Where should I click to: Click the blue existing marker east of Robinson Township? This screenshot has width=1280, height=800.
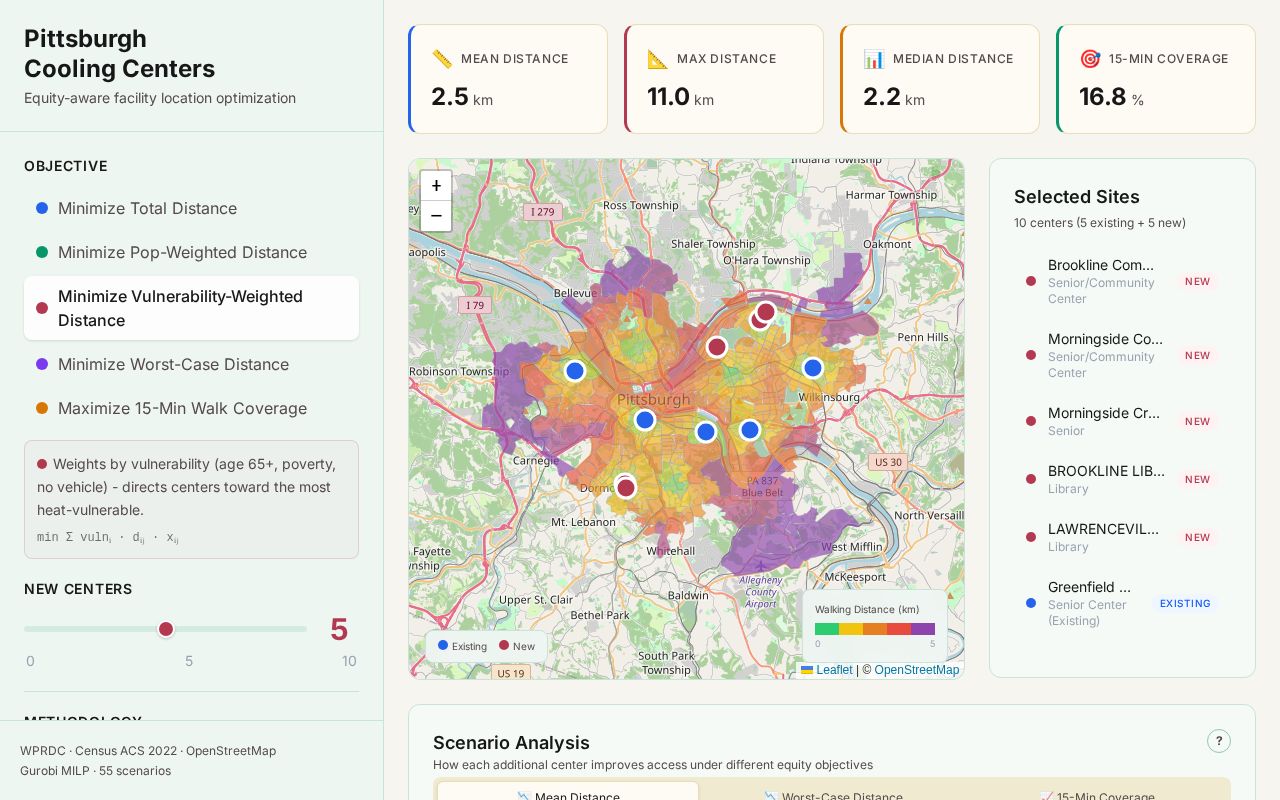point(575,371)
